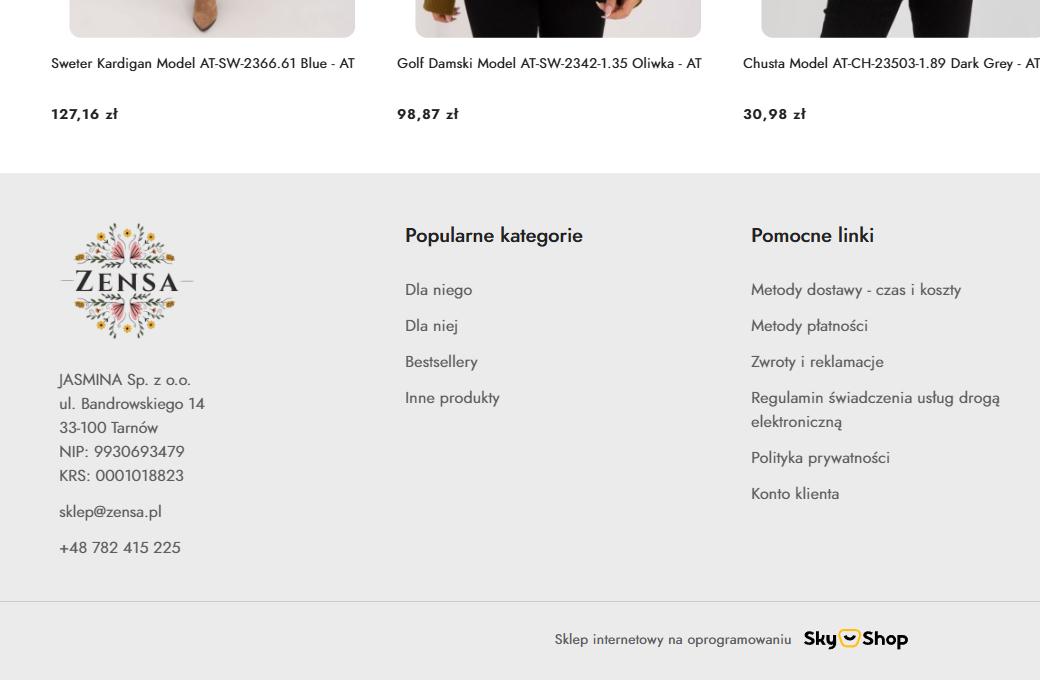The image size is (1040, 680).
Task: Open the SkyShop software logo link
Action: [856, 639]
